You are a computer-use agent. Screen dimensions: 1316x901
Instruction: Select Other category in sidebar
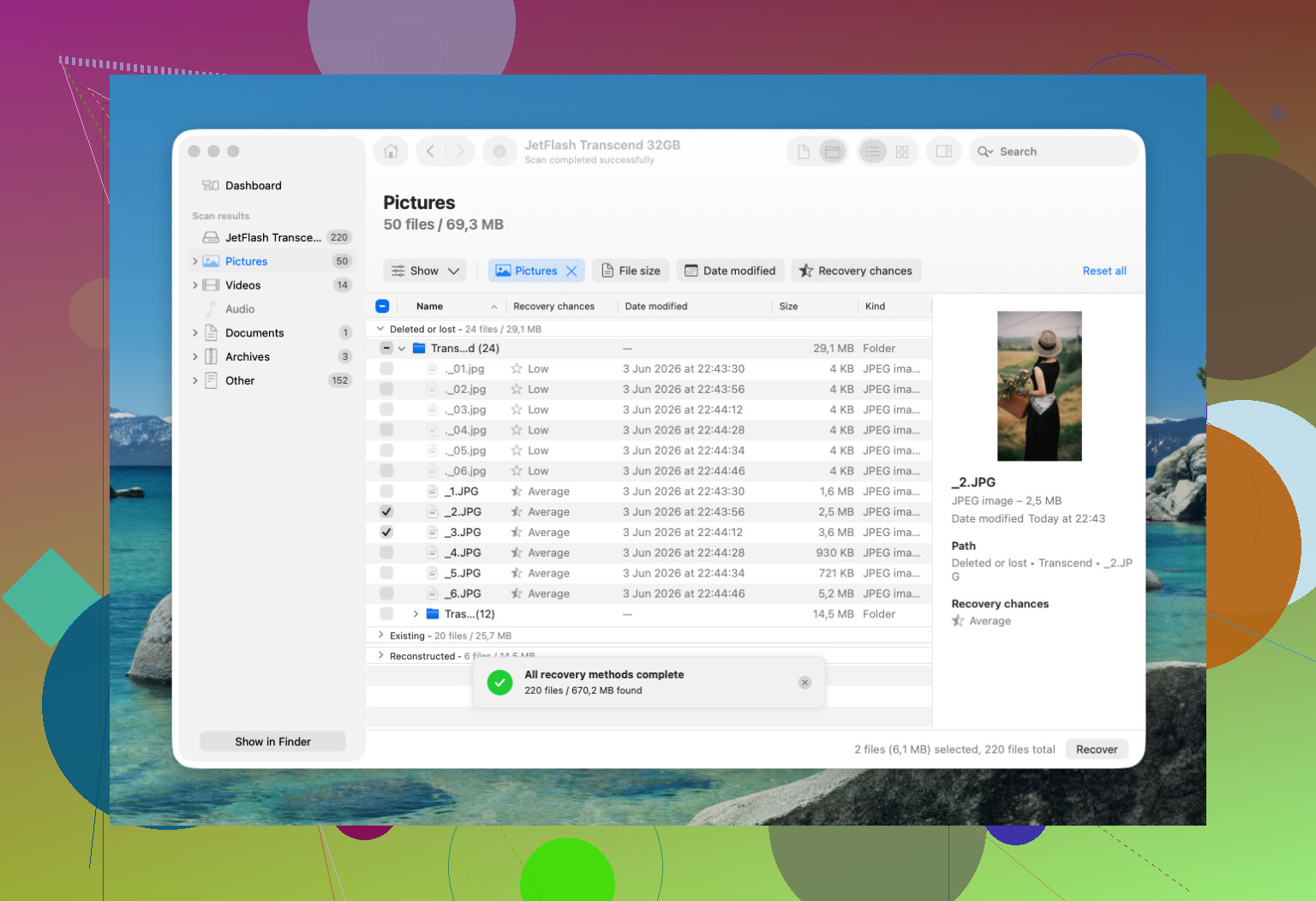tap(272, 381)
